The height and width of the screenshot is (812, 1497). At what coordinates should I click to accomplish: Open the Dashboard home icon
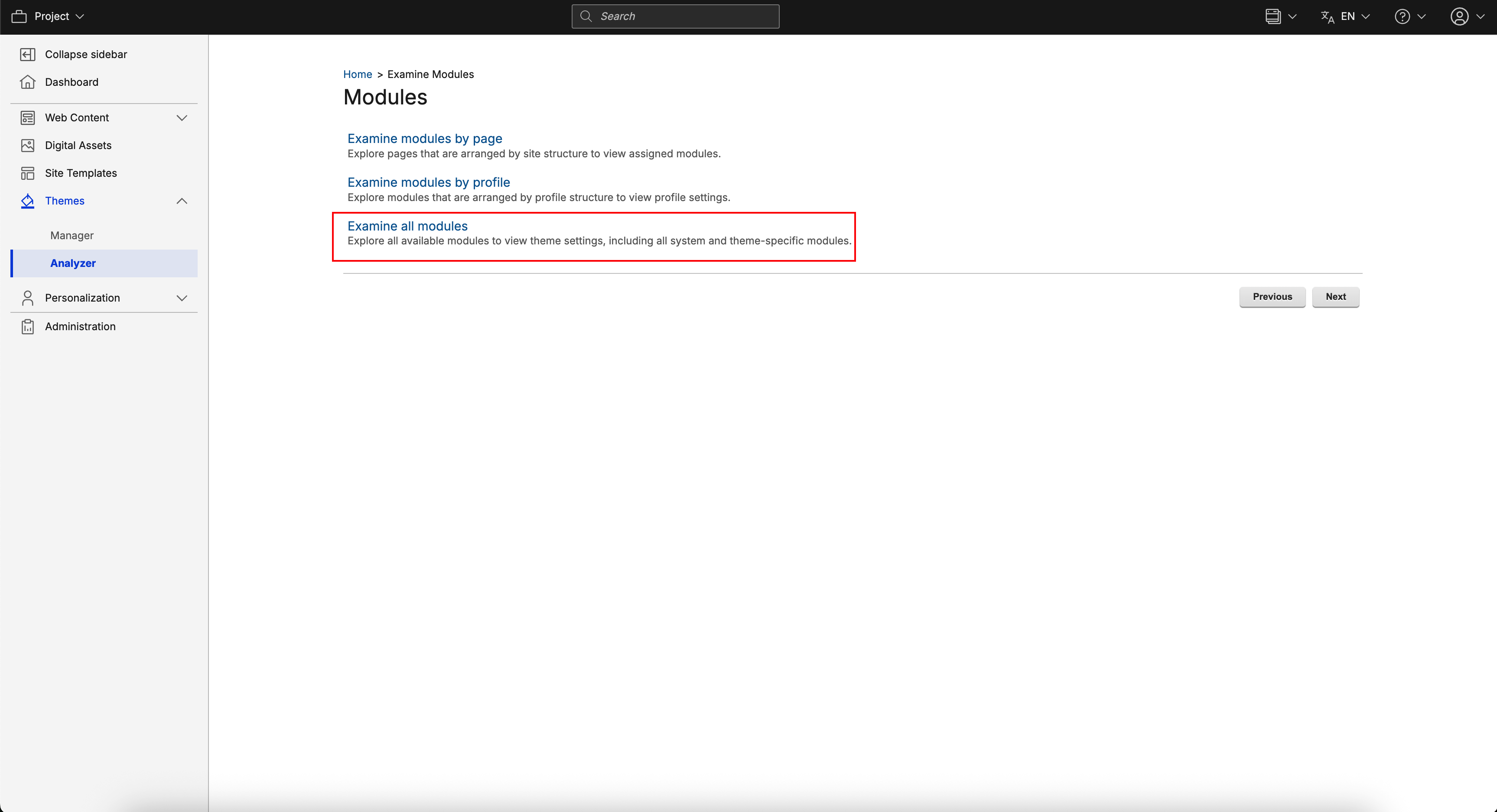click(x=27, y=82)
